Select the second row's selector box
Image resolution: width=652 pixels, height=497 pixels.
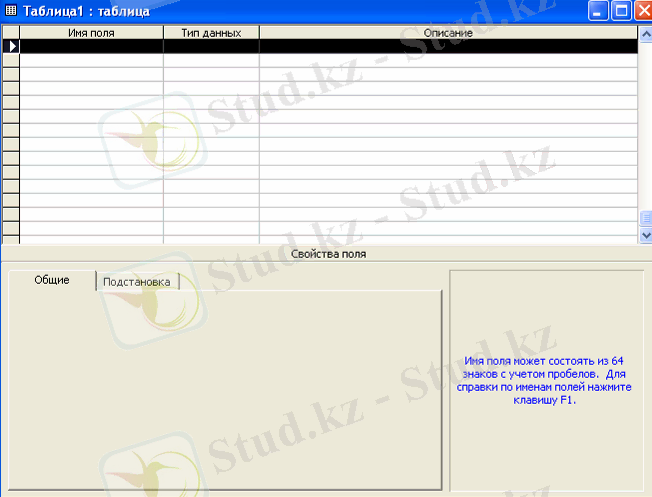click(11, 60)
